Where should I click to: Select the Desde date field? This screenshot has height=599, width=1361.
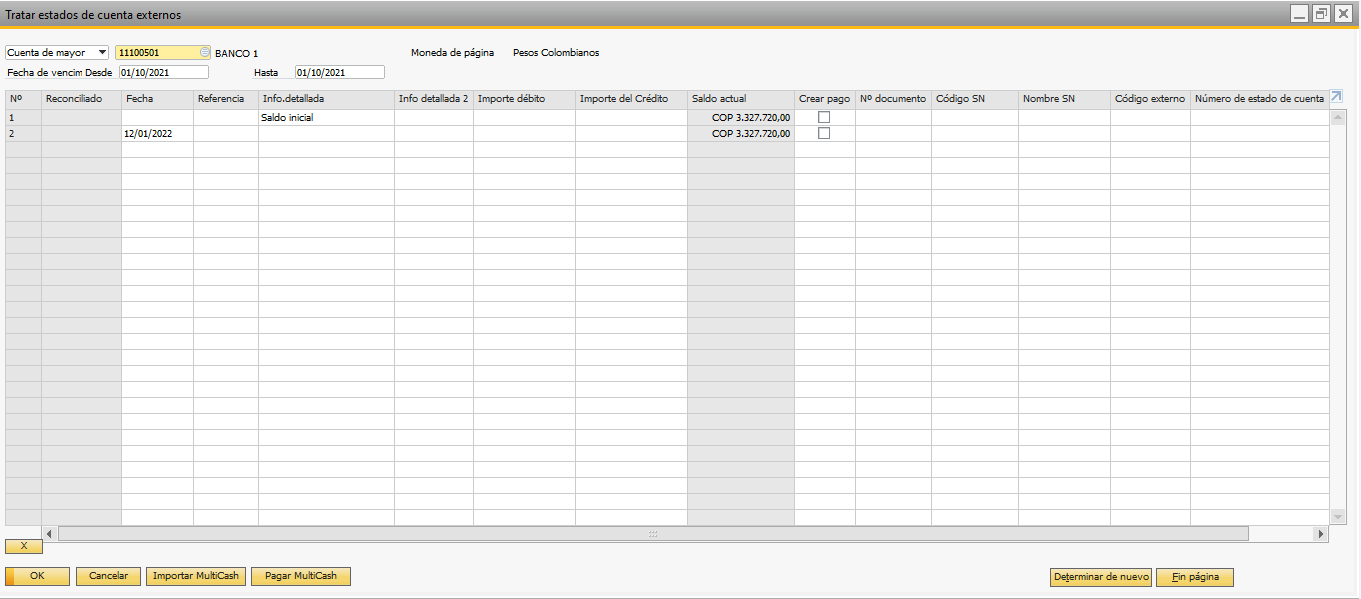pyautogui.click(x=162, y=71)
